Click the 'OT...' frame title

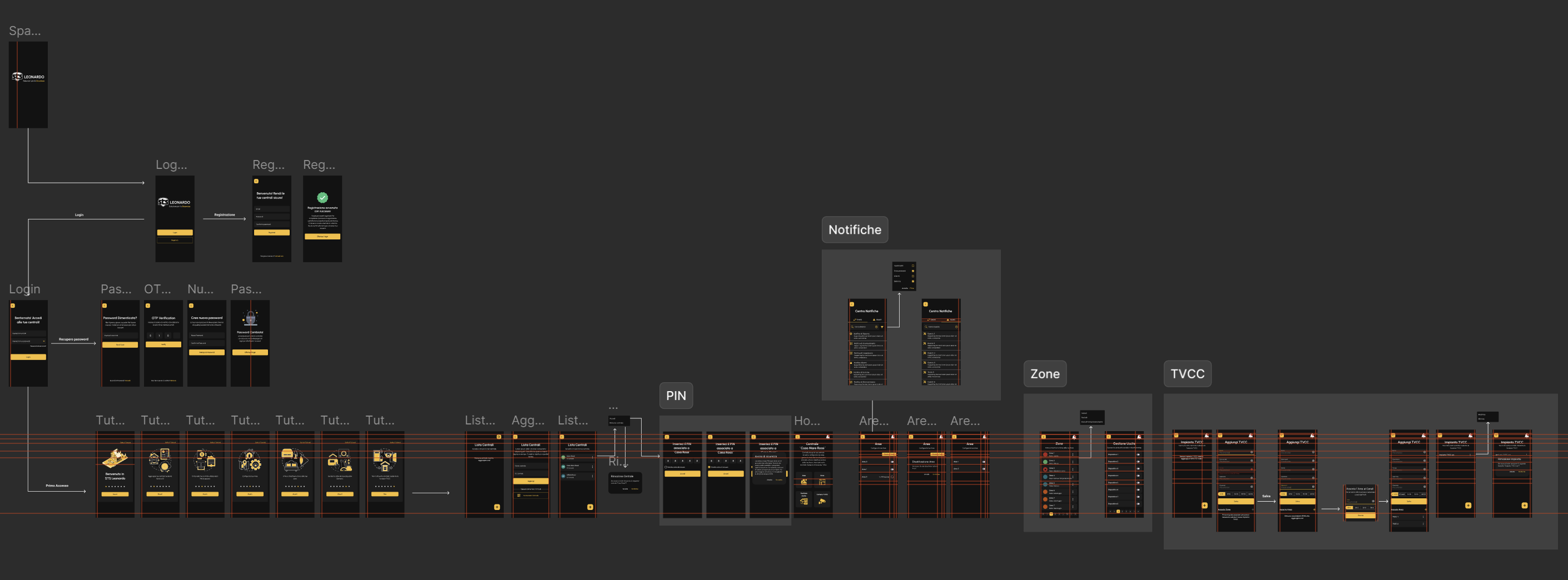[x=158, y=289]
